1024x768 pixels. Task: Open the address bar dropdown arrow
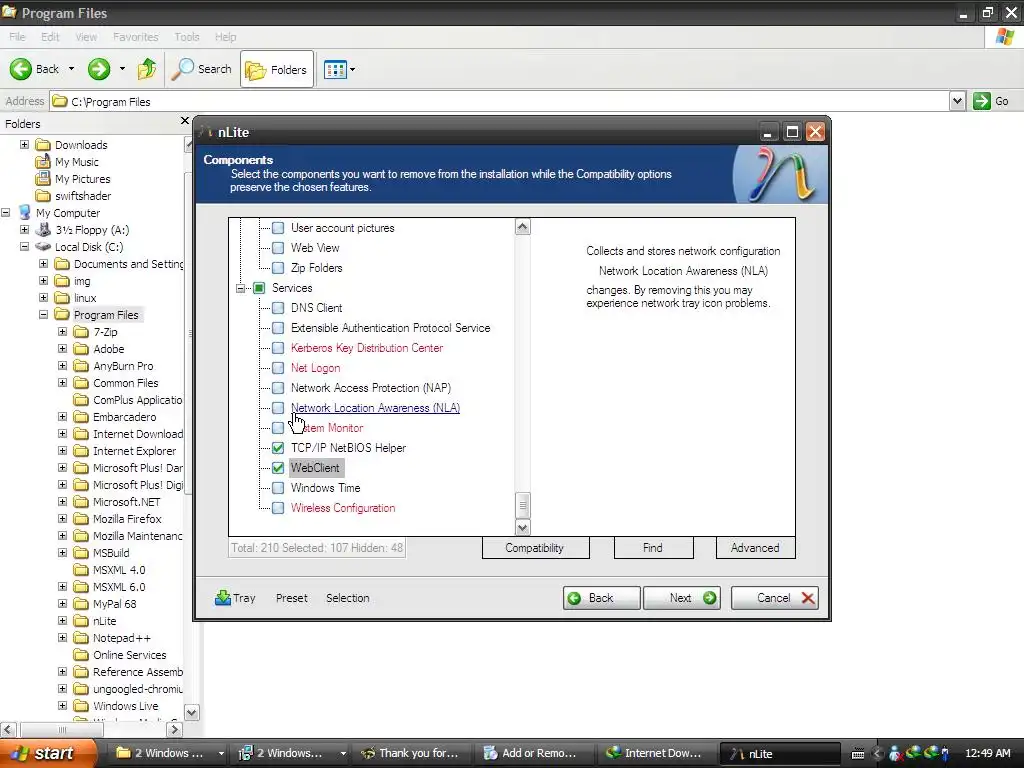pyautogui.click(x=957, y=101)
